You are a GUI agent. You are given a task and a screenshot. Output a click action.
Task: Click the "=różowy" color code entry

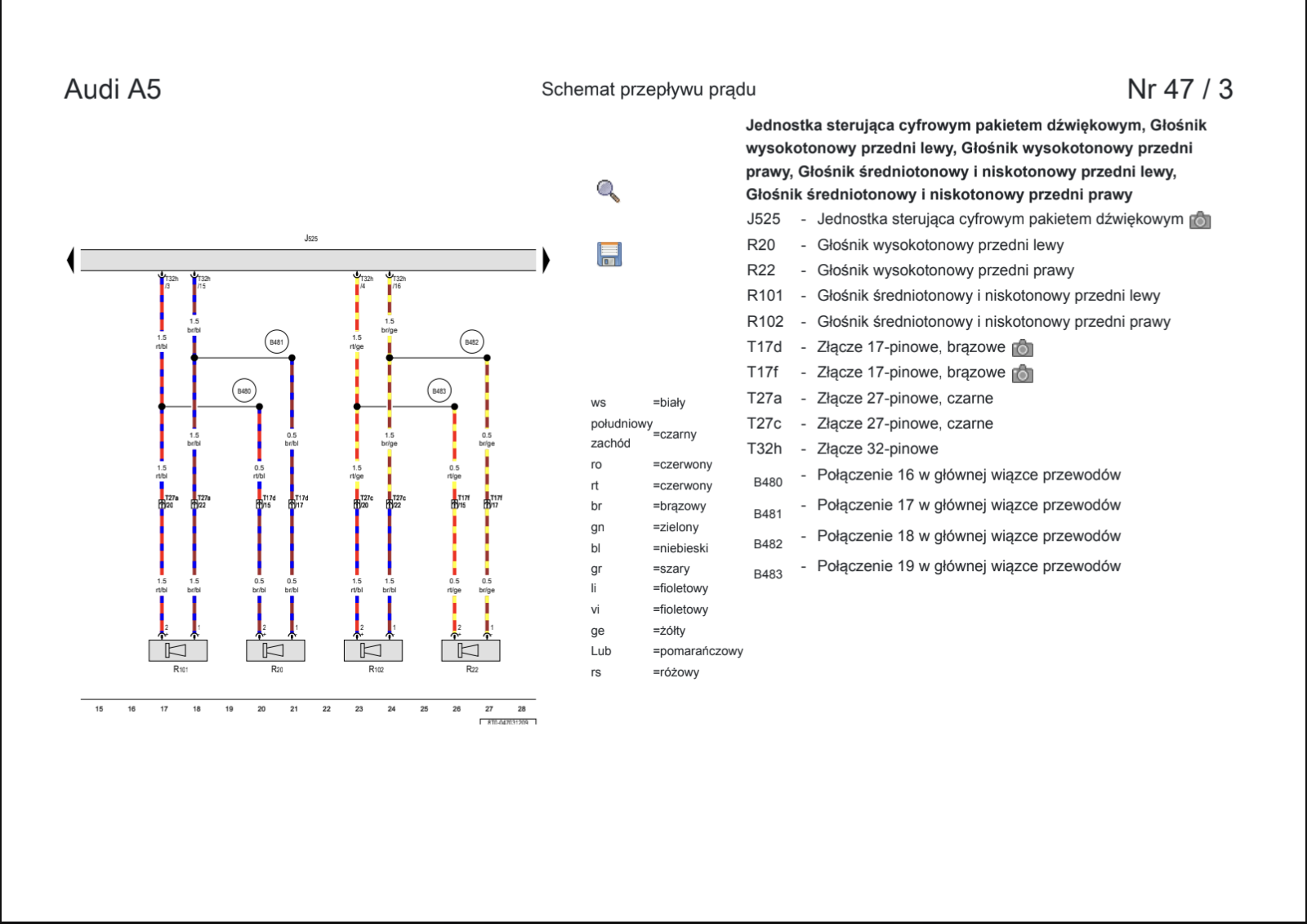tap(676, 672)
